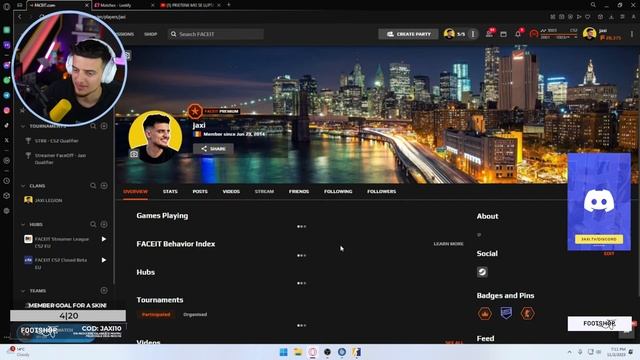
Task: Click the change cover photo camera icon
Action: tap(128, 55)
